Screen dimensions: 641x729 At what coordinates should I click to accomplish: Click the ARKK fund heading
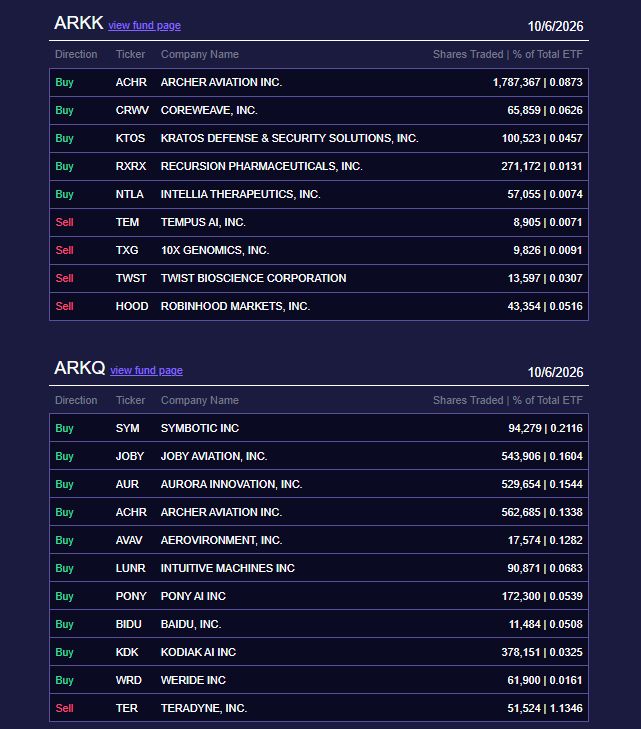click(x=79, y=23)
